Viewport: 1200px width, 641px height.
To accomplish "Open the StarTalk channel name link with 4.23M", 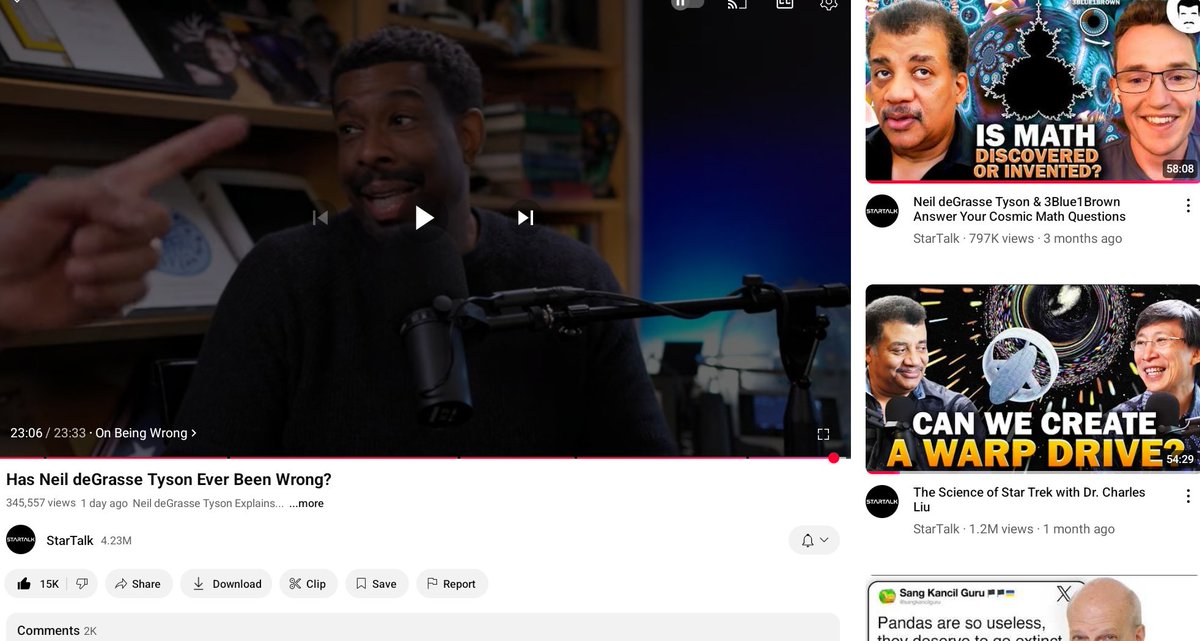I will [x=70, y=540].
